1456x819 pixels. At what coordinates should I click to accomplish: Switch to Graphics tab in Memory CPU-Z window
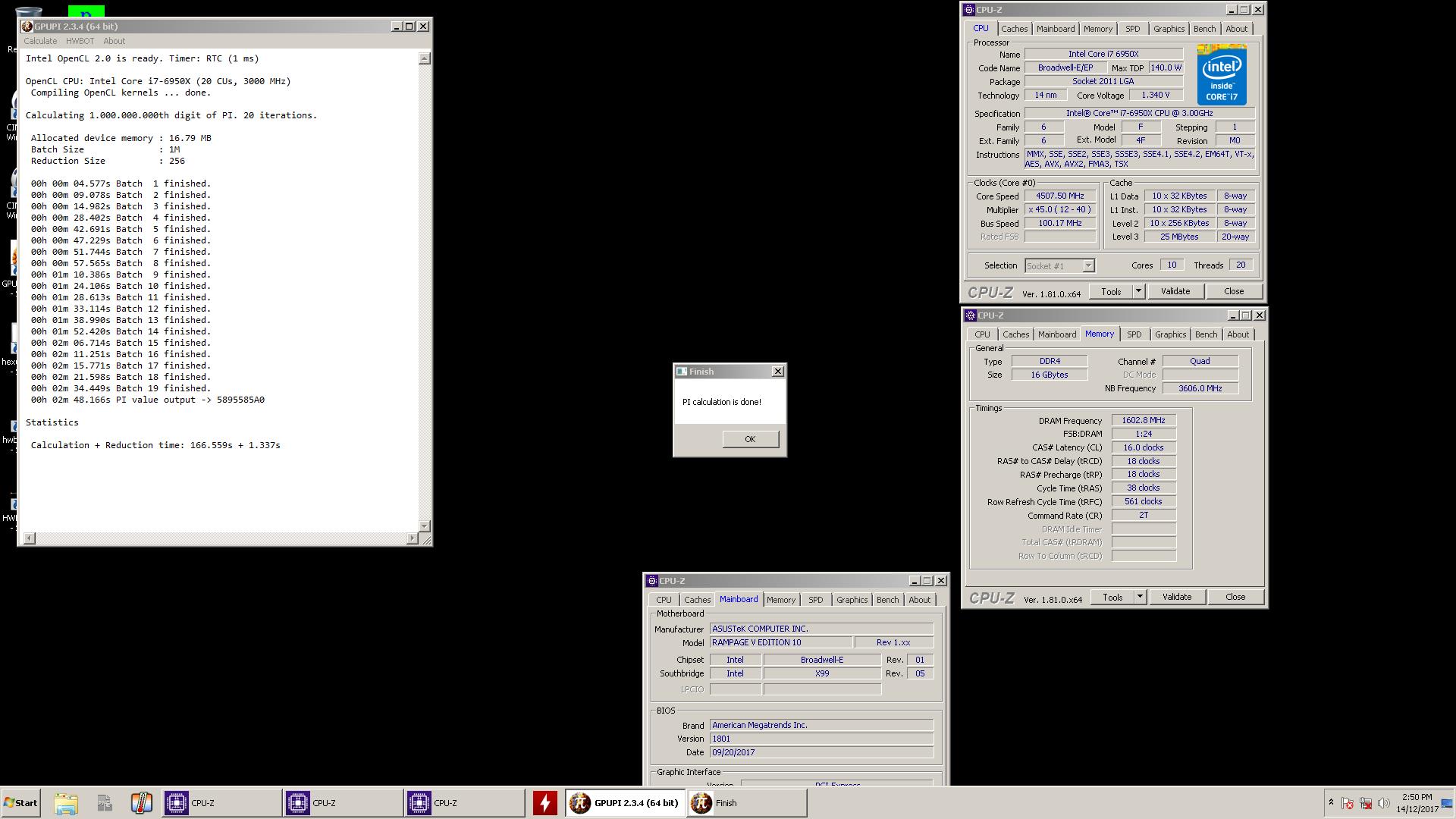1170,334
